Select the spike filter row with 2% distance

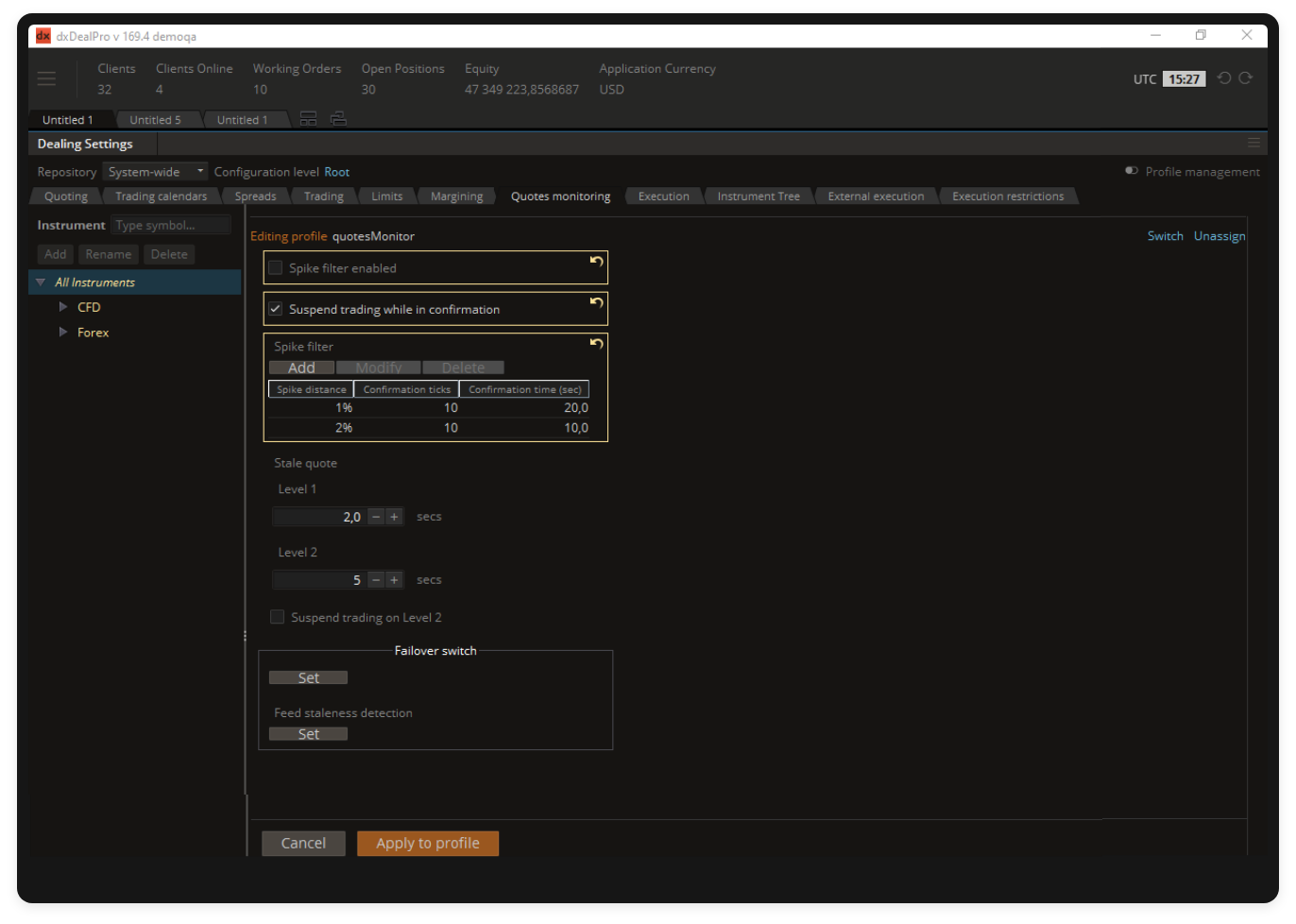pyautogui.click(x=429, y=428)
